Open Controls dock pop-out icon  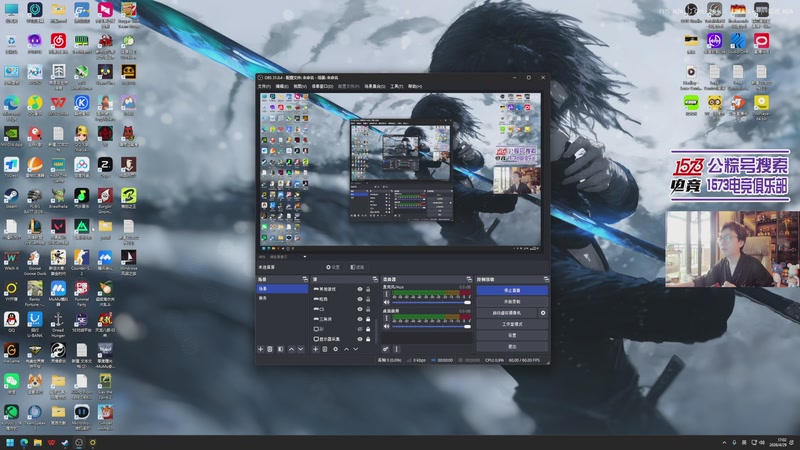(x=546, y=279)
